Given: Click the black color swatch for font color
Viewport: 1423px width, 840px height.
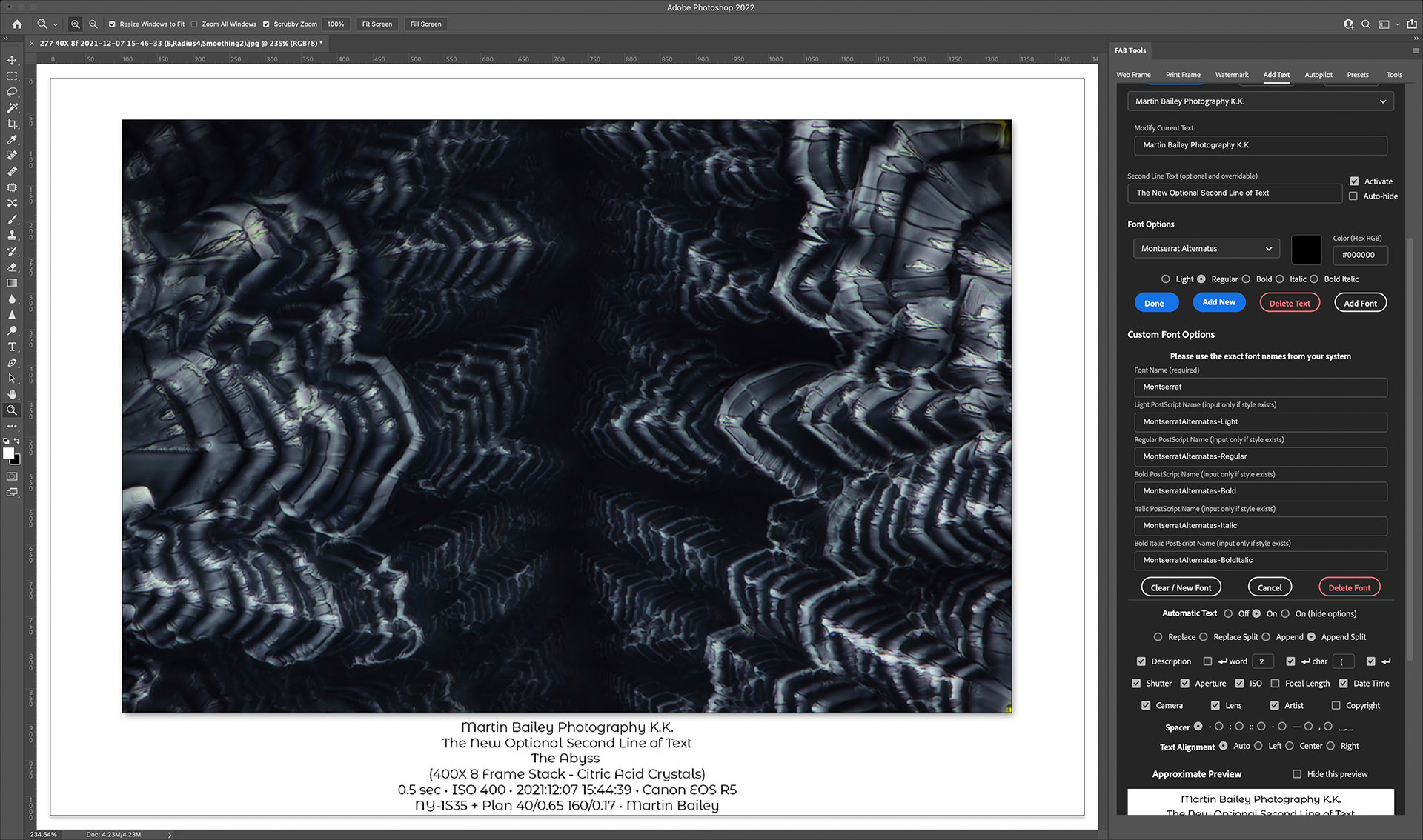Looking at the screenshot, I should (x=1305, y=248).
